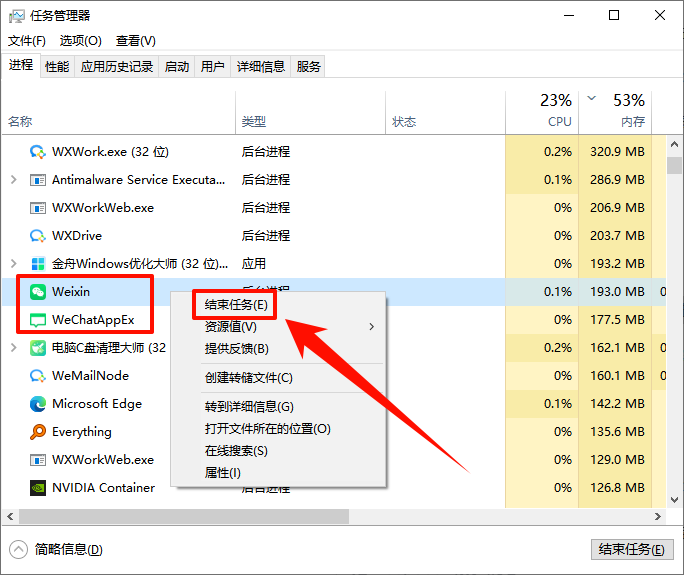Click the WeChatAppEx process icon
Screen dimensions: 684x575
click(38, 320)
